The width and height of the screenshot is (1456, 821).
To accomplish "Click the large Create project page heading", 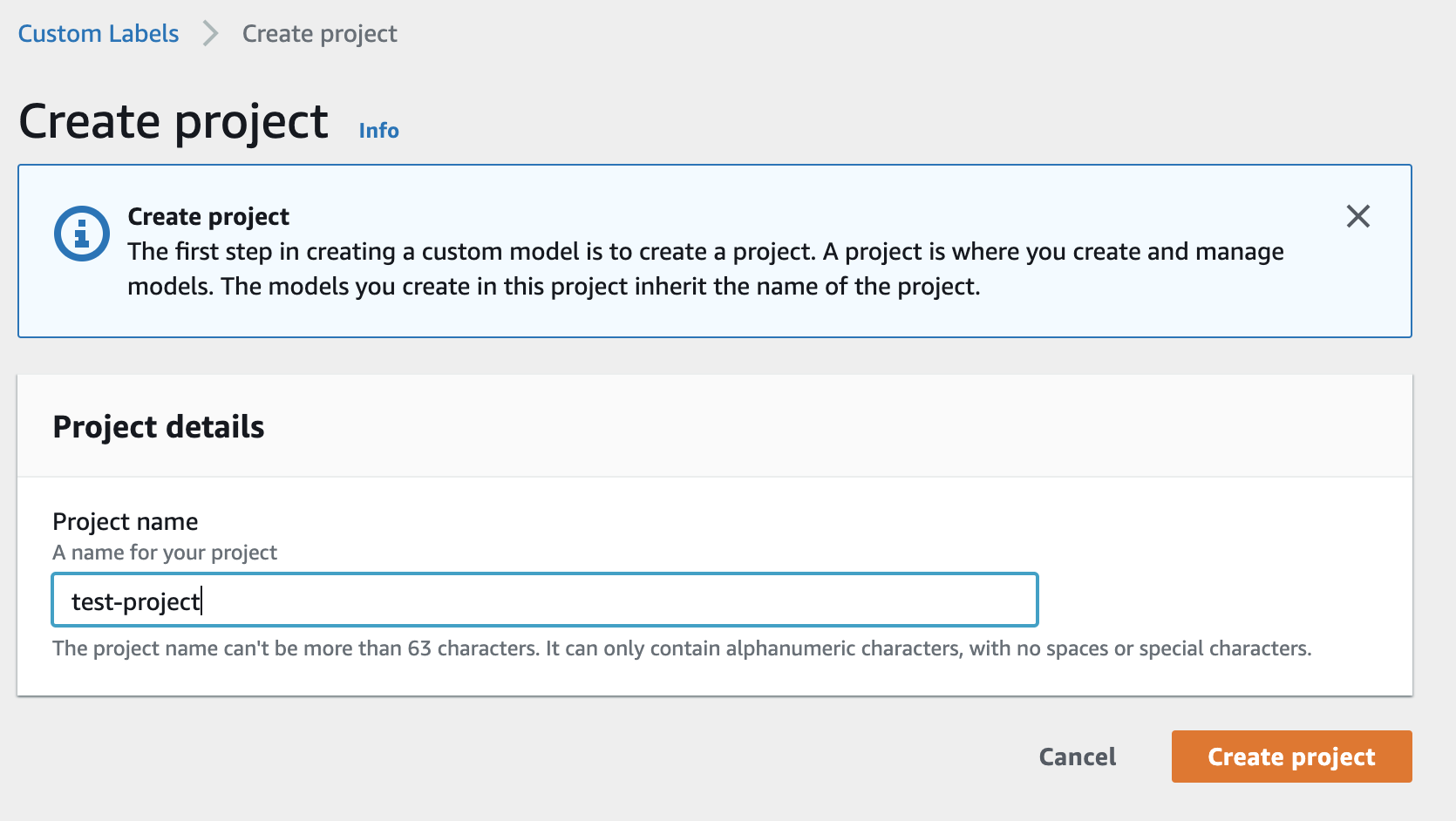I will tap(173, 121).
